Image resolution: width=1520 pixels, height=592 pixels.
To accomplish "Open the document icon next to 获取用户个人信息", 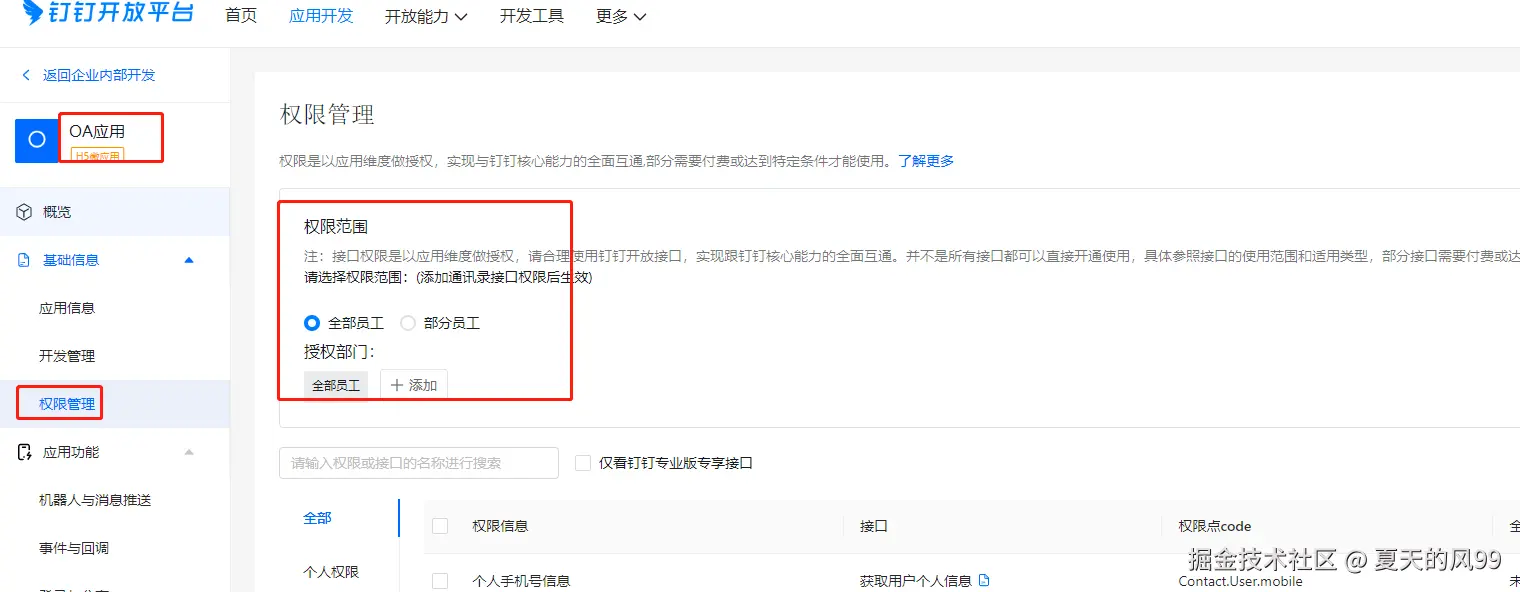I will pos(984,579).
